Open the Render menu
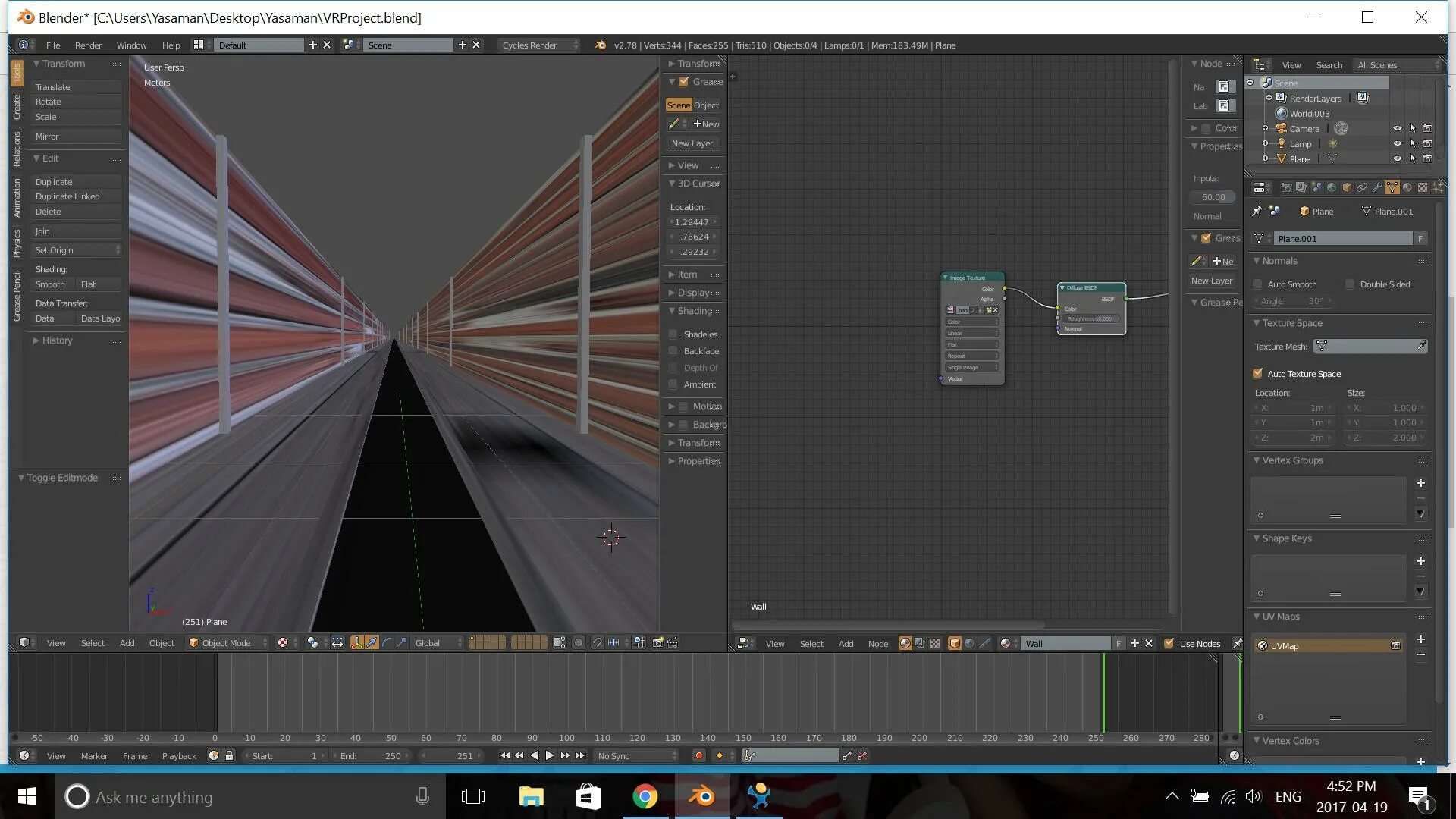The width and height of the screenshot is (1456, 819). click(x=88, y=45)
